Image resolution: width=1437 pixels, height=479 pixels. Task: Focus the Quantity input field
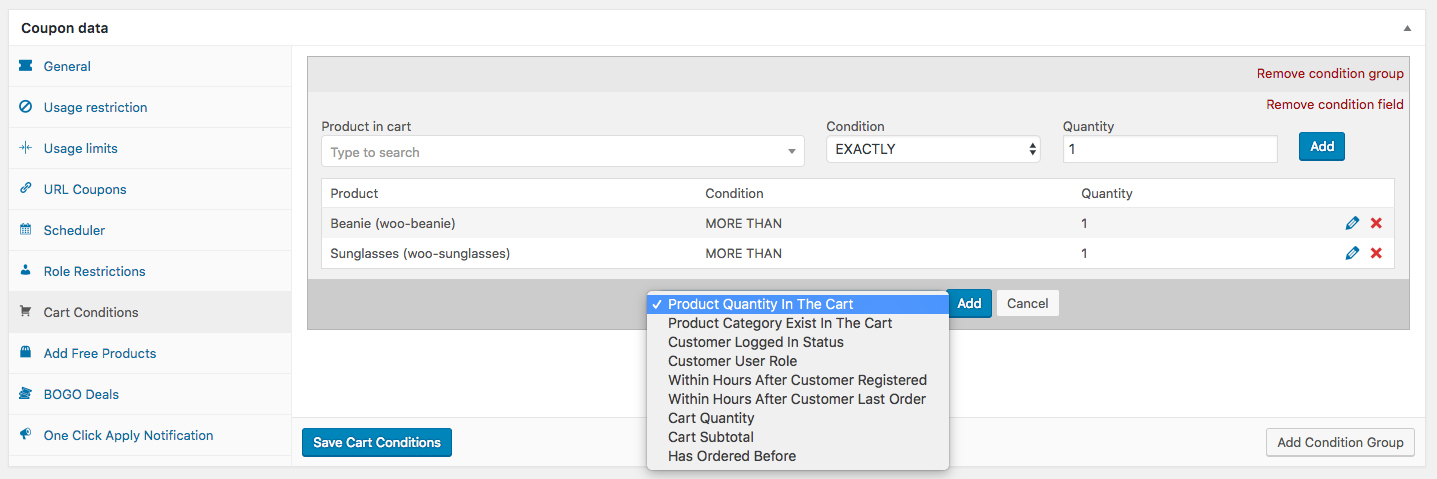point(1169,149)
